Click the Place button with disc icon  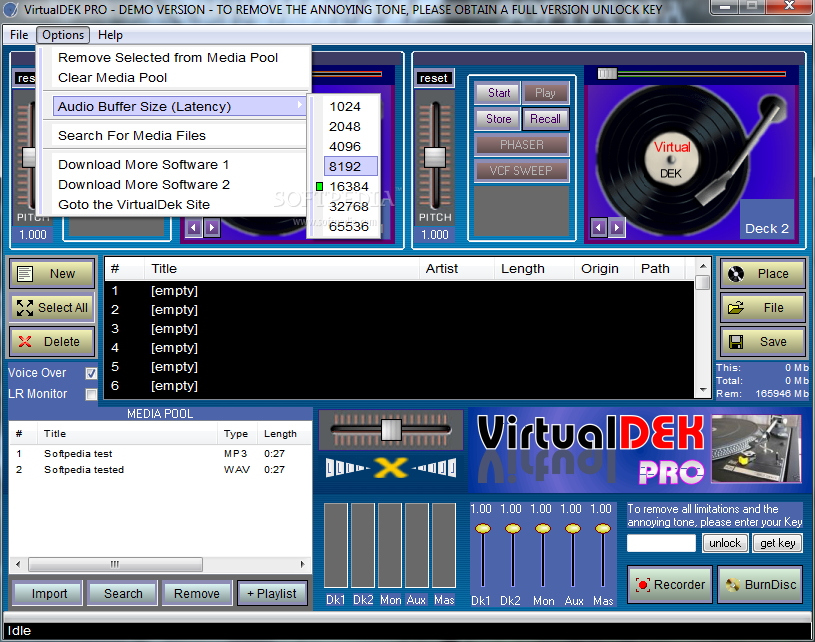763,273
